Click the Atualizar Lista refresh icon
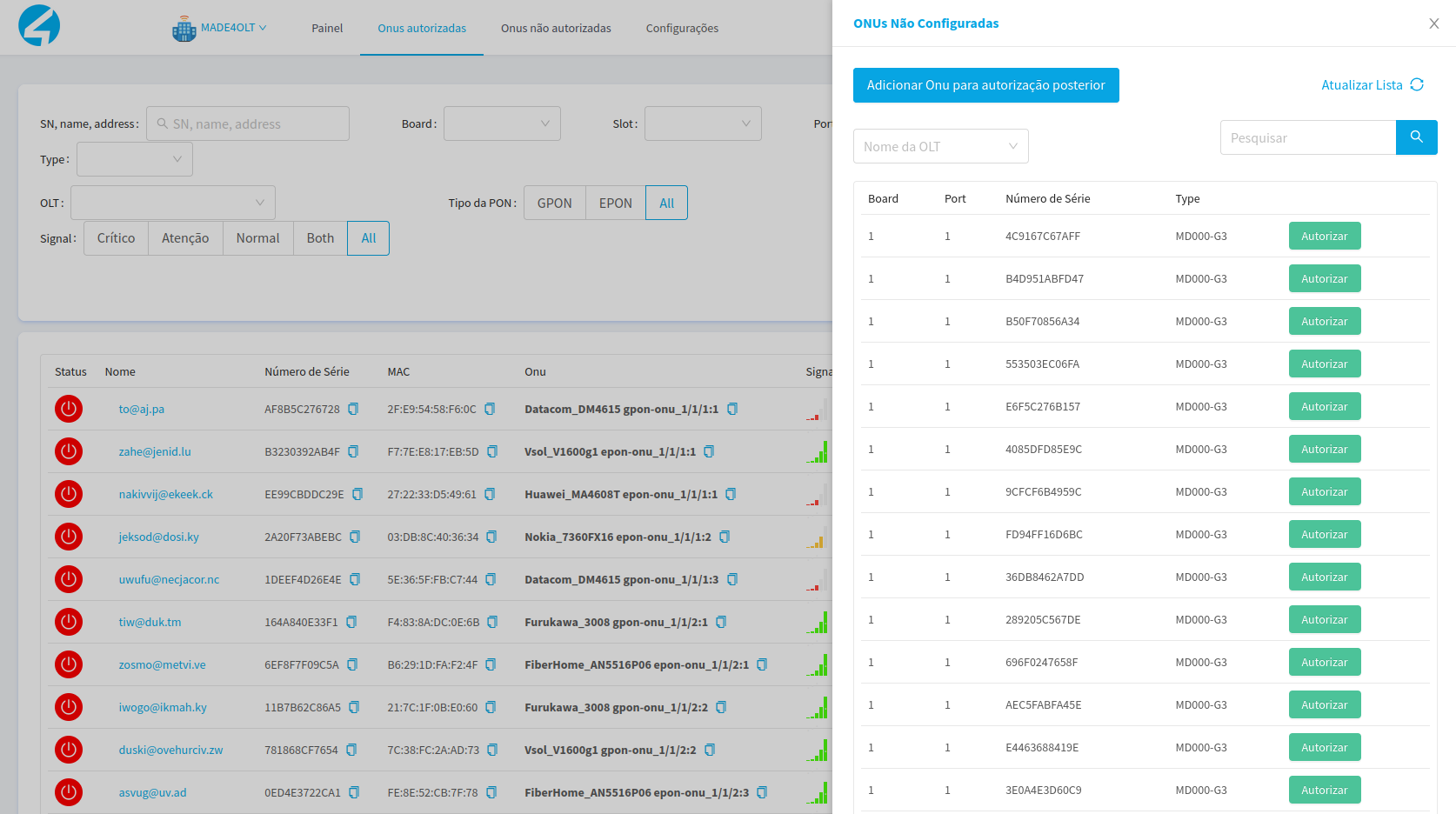 1417,84
